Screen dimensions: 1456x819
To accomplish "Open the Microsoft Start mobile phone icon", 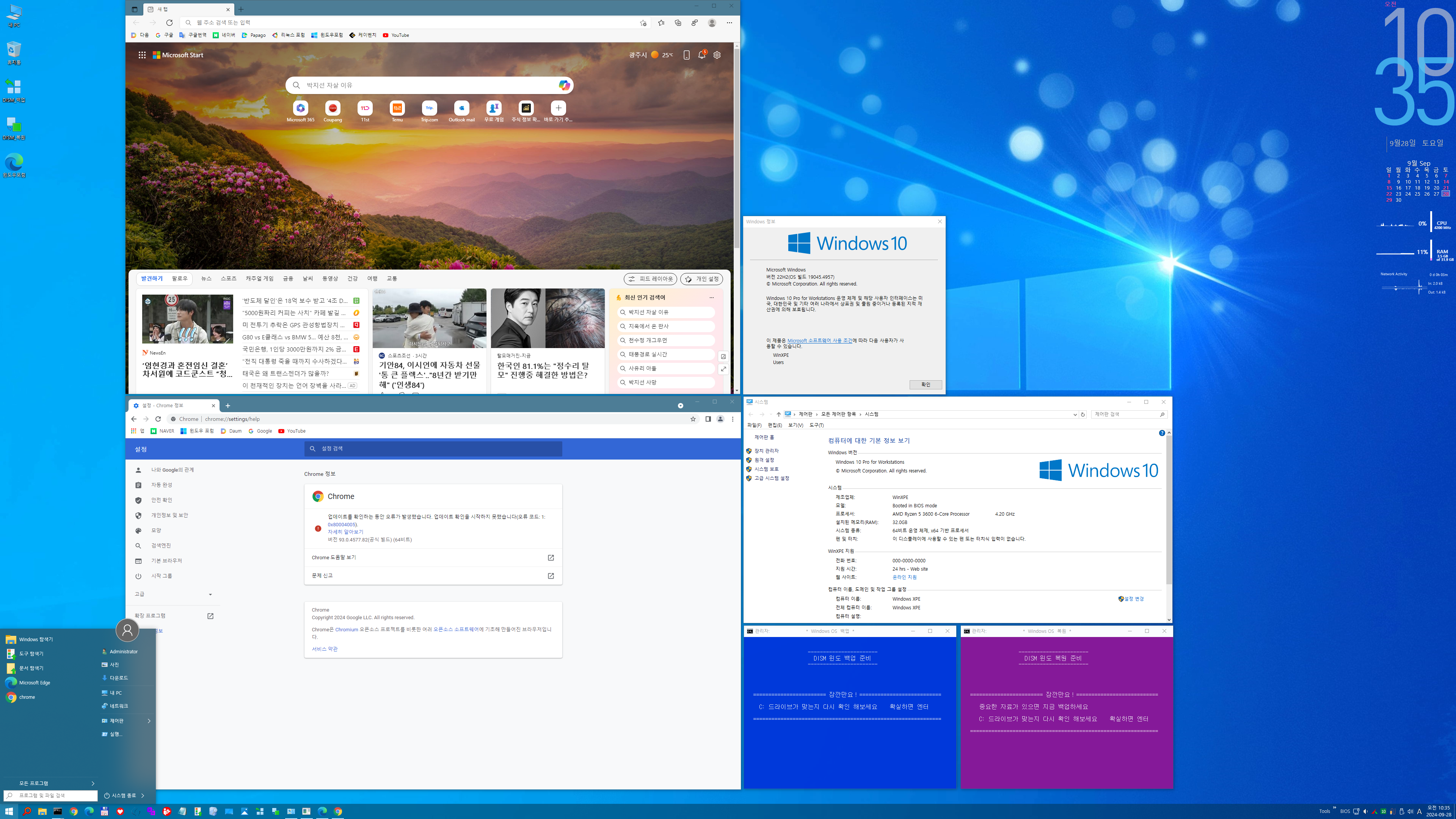I will (686, 55).
